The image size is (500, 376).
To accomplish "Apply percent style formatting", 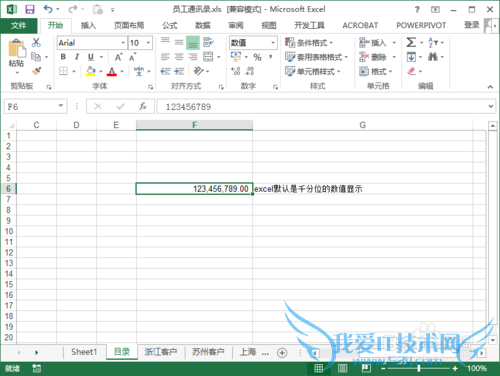I will pyautogui.click(x=257, y=57).
